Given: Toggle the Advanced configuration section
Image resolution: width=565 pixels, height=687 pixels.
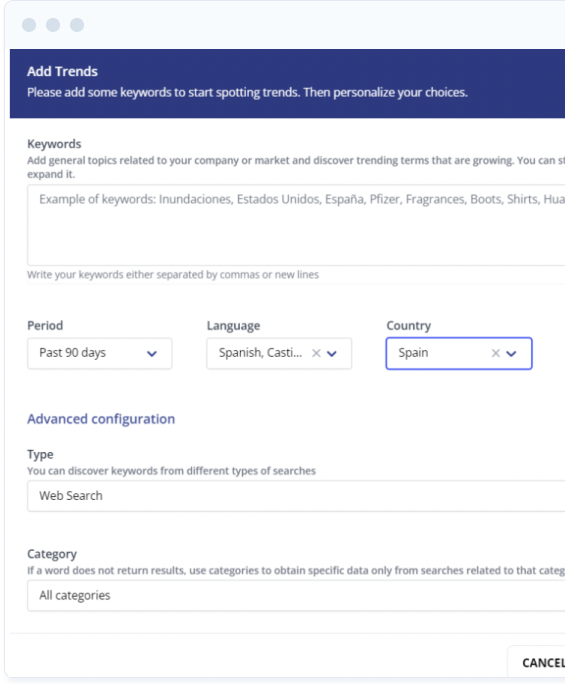Looking at the screenshot, I should [101, 419].
